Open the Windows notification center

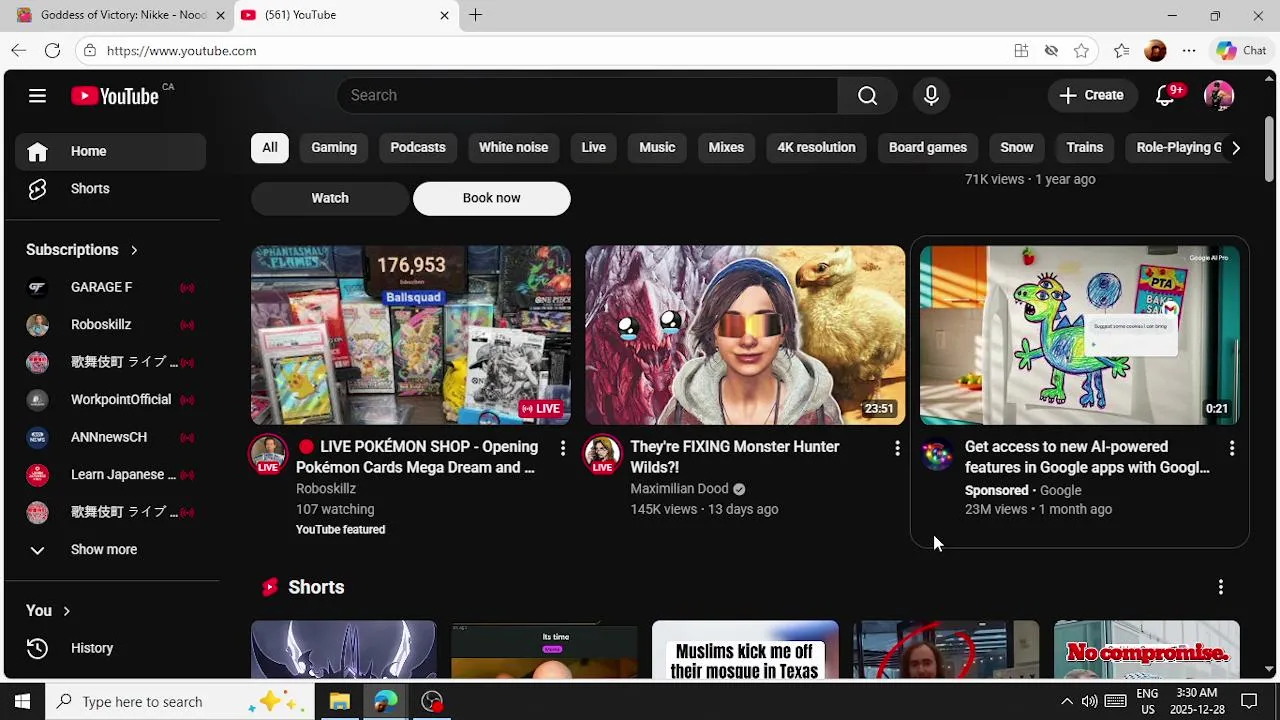tap(1249, 701)
